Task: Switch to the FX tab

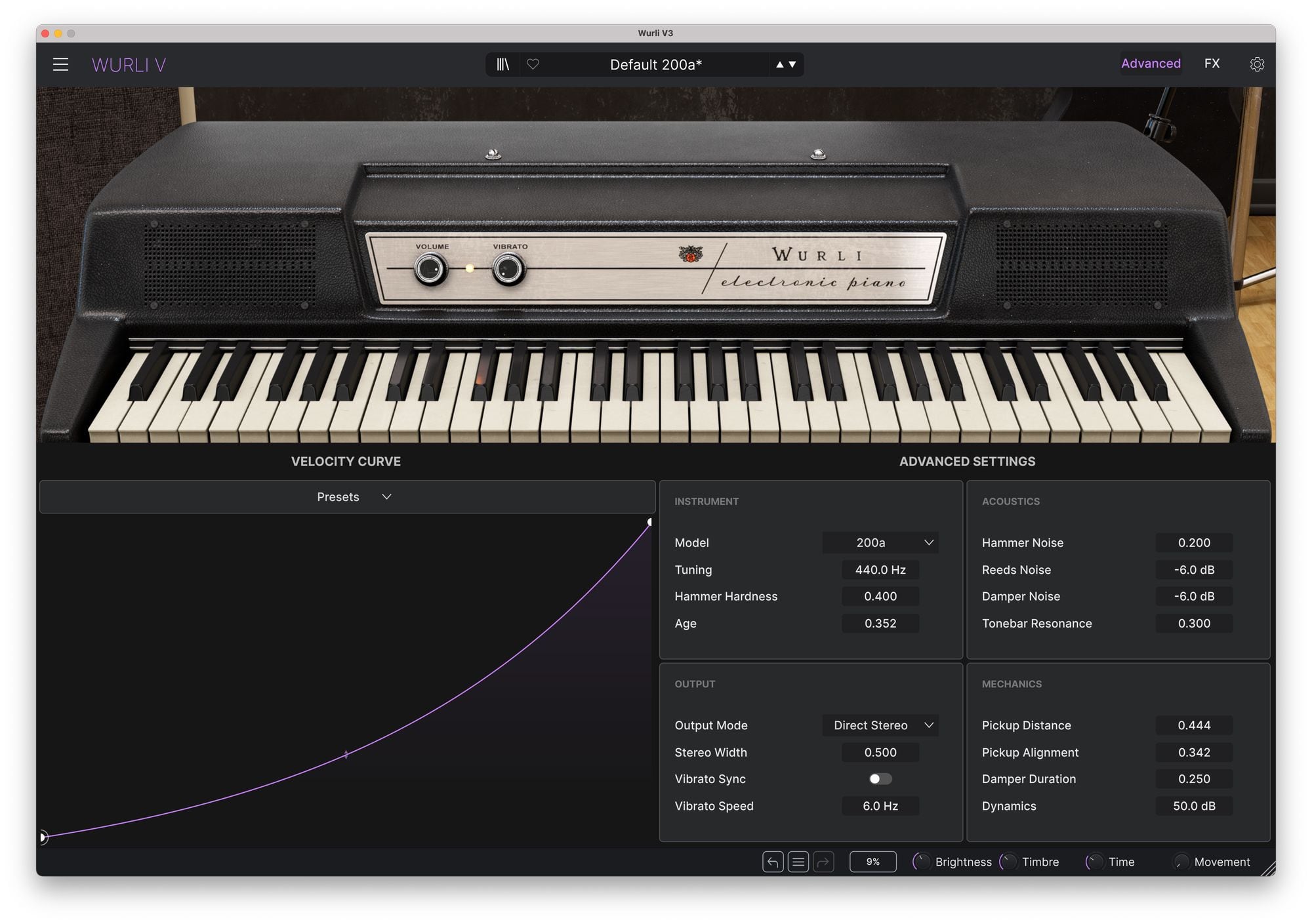Action: [1212, 64]
